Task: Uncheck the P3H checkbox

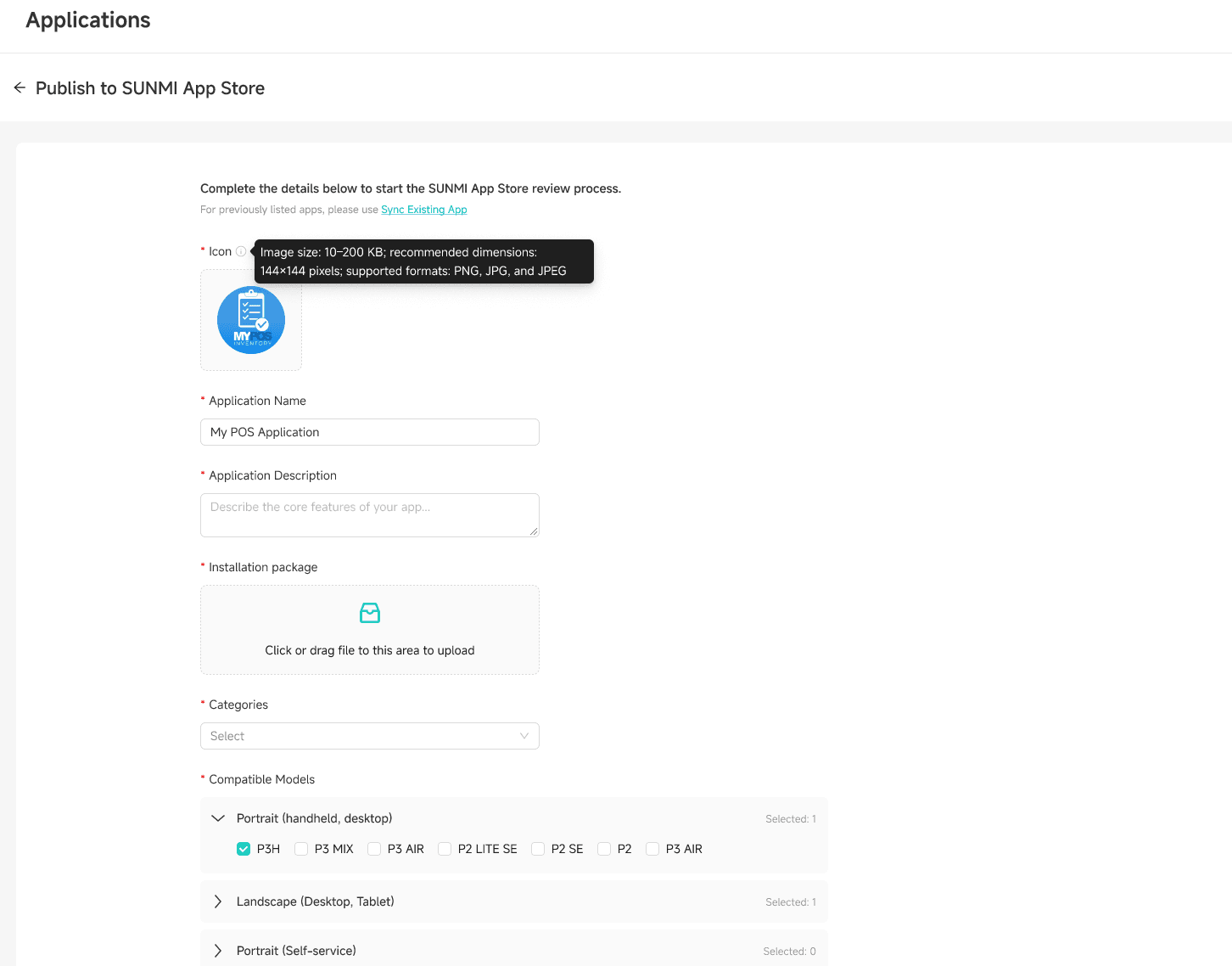Action: pos(244,849)
